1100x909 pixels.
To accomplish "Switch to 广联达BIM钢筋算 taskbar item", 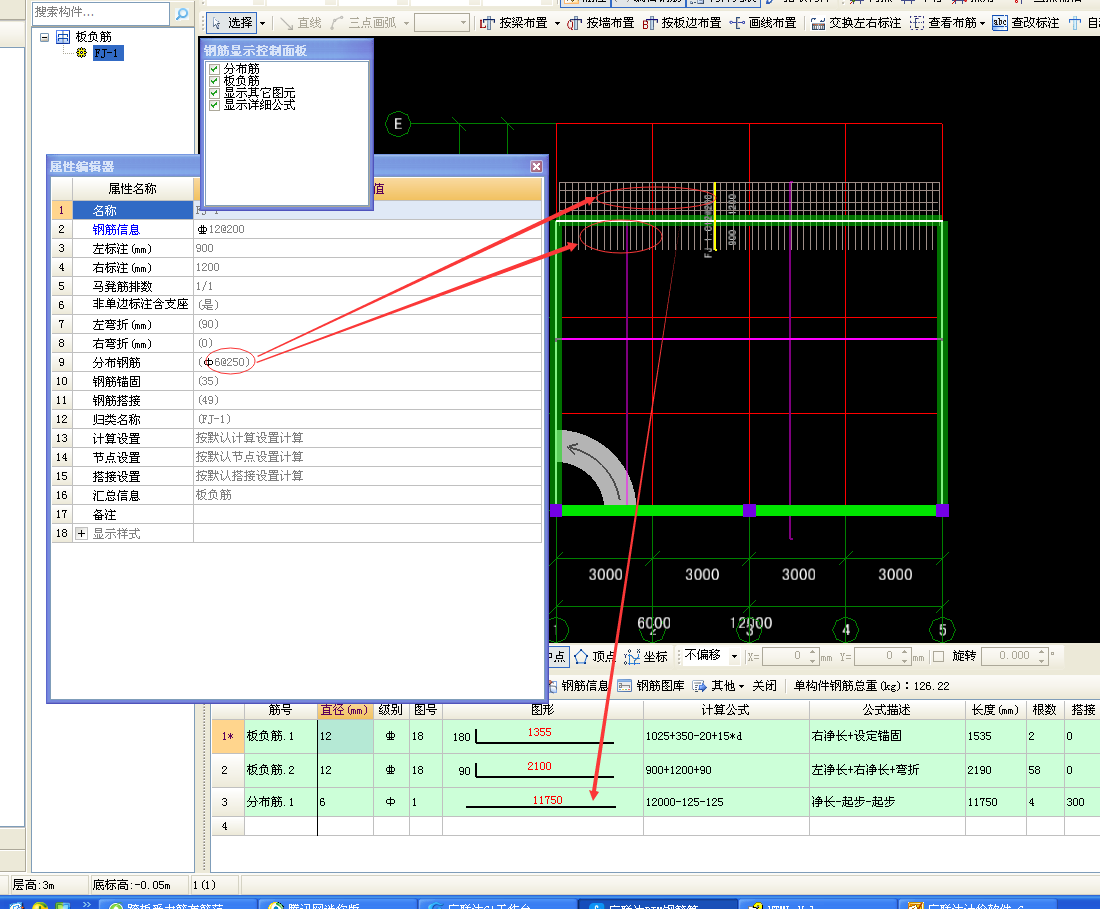I will pos(658,904).
